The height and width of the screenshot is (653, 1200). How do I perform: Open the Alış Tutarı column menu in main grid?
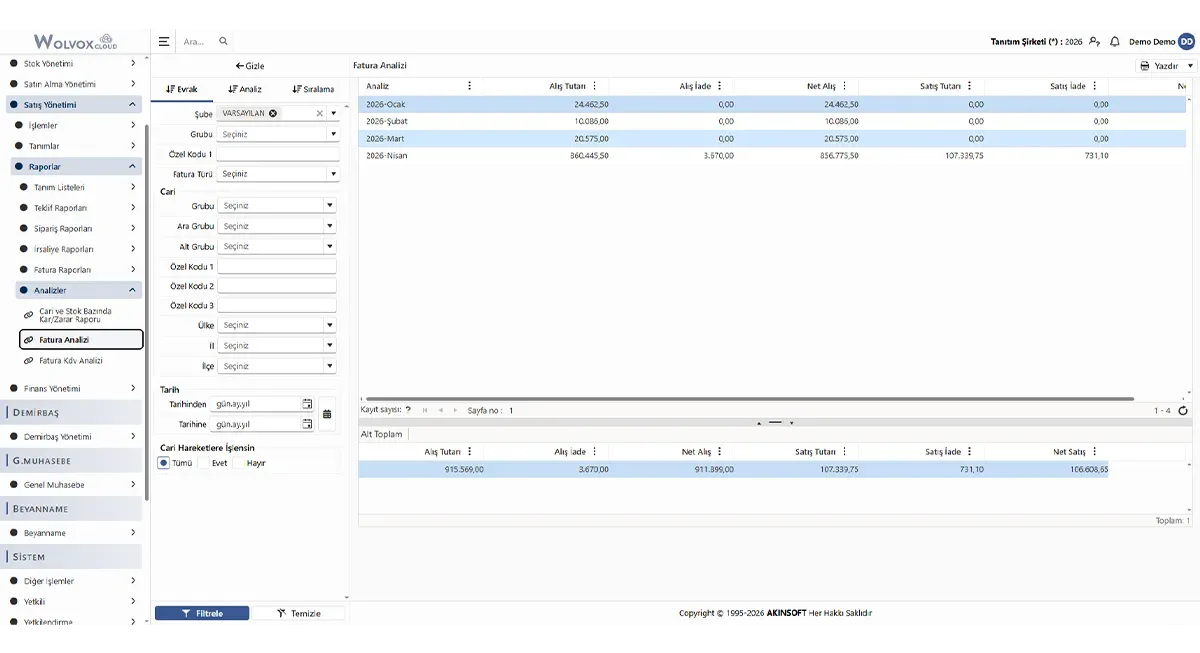[x=595, y=86]
